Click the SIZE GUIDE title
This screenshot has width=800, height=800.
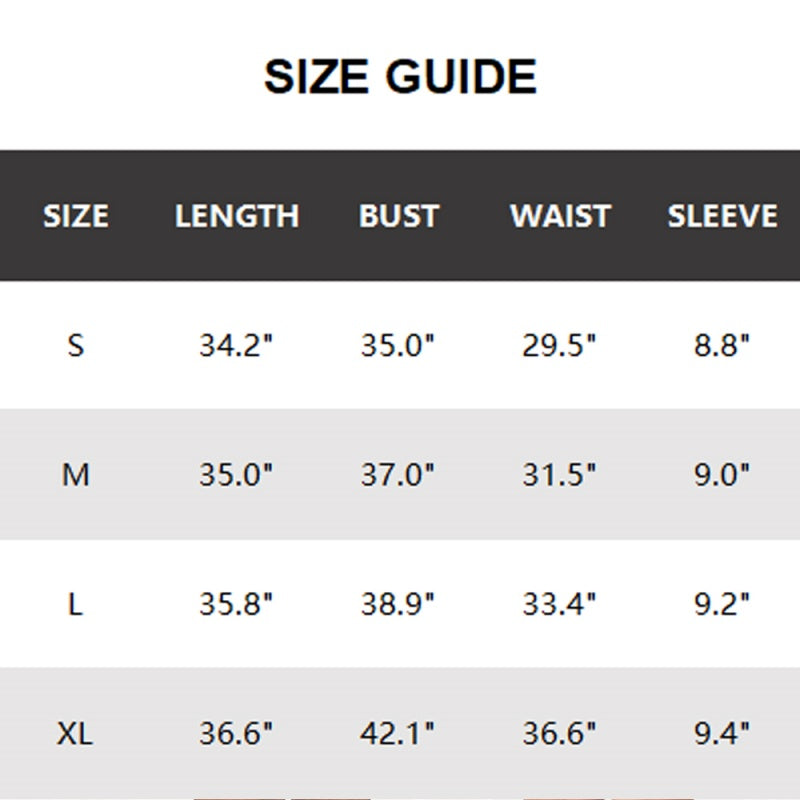(400, 77)
